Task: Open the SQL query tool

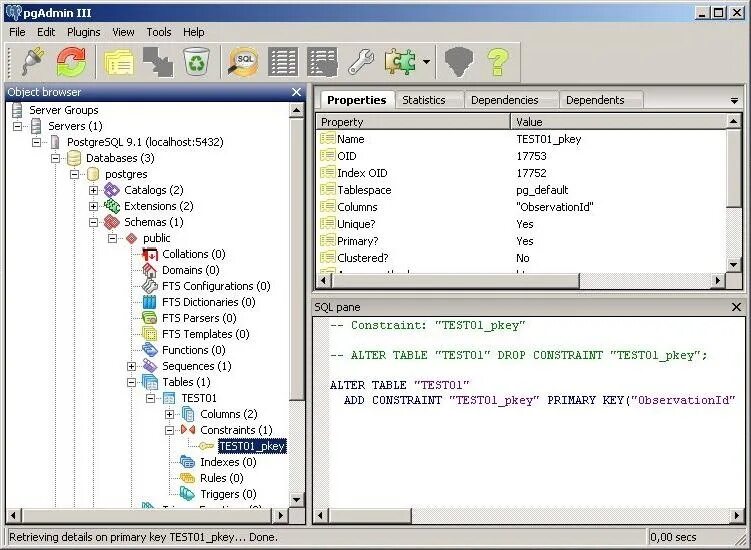Action: [x=243, y=62]
